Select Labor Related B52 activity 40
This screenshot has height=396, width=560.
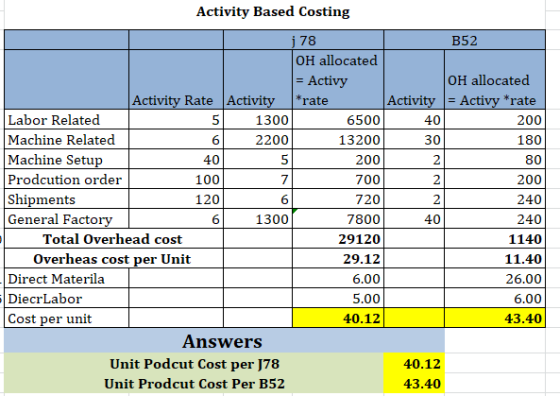(x=414, y=120)
